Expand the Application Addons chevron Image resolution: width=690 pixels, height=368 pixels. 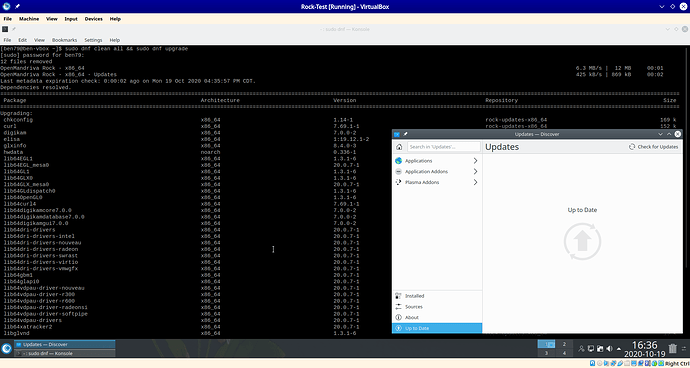(x=475, y=172)
